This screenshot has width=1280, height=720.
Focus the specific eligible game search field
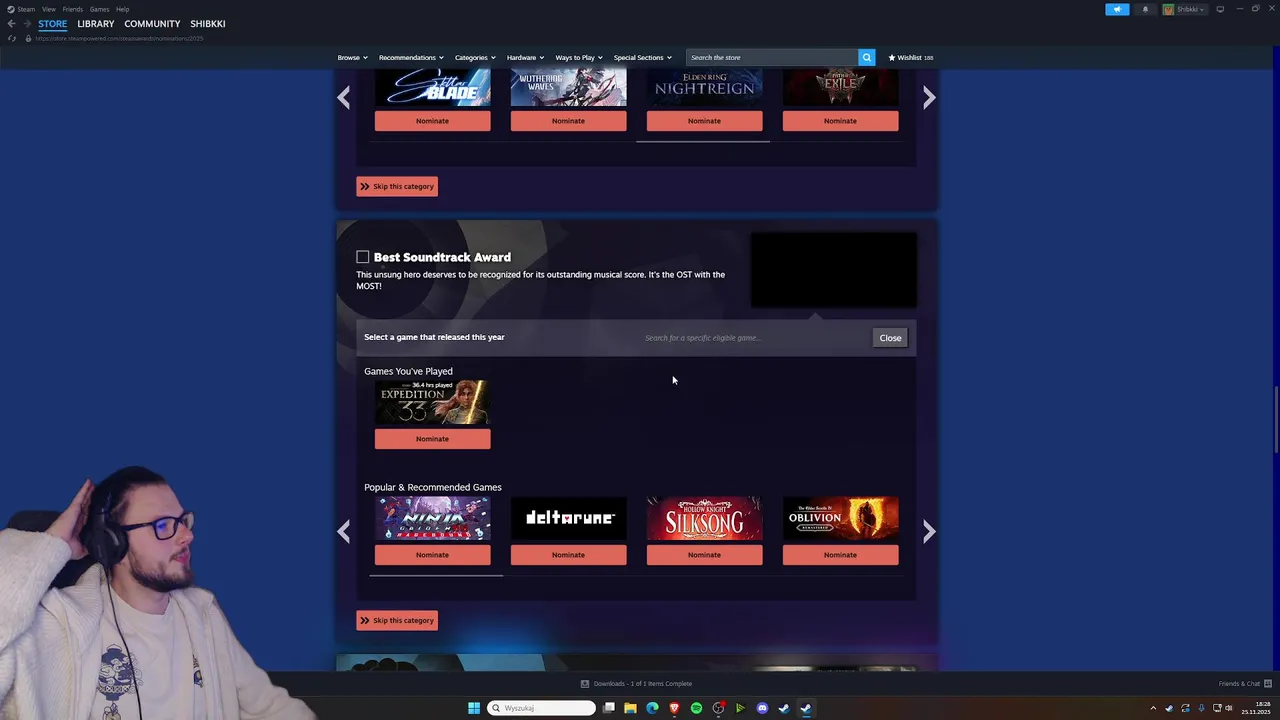click(754, 338)
